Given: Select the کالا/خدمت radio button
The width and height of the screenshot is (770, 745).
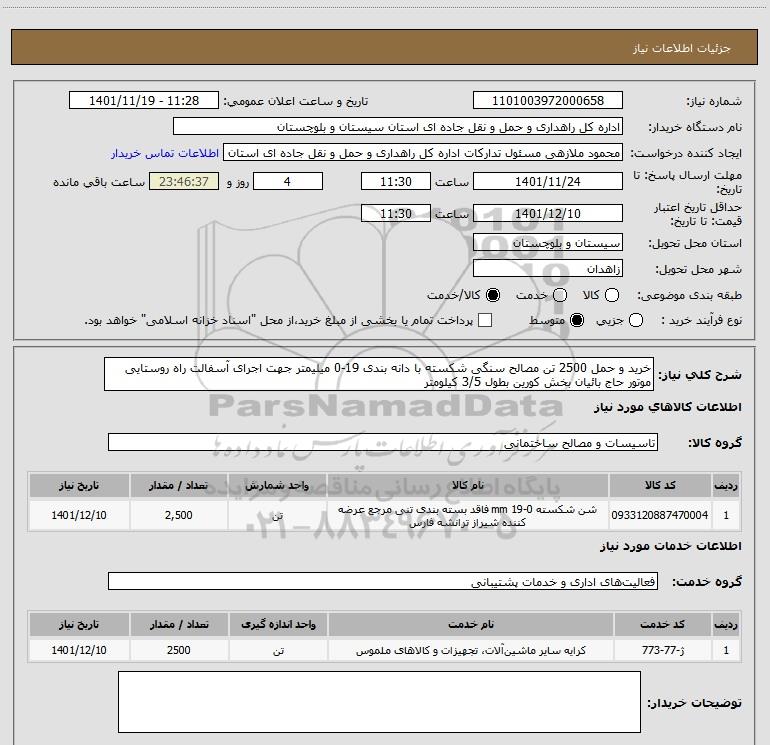Looking at the screenshot, I should click(x=493, y=295).
